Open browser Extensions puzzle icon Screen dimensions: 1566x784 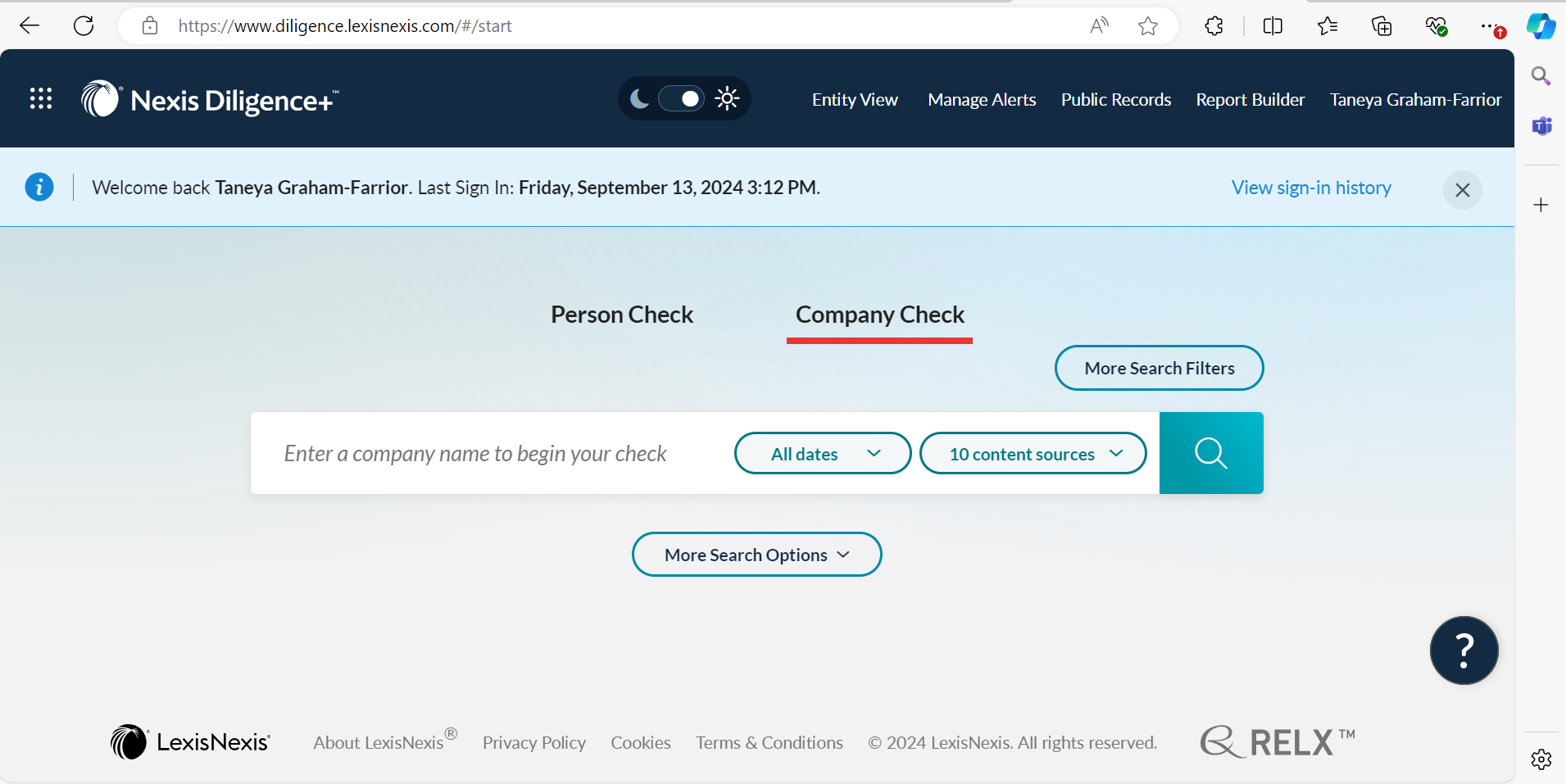1214,26
